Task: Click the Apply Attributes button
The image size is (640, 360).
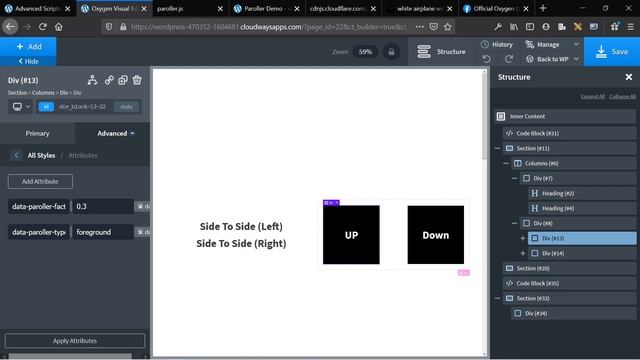Action: tap(75, 341)
